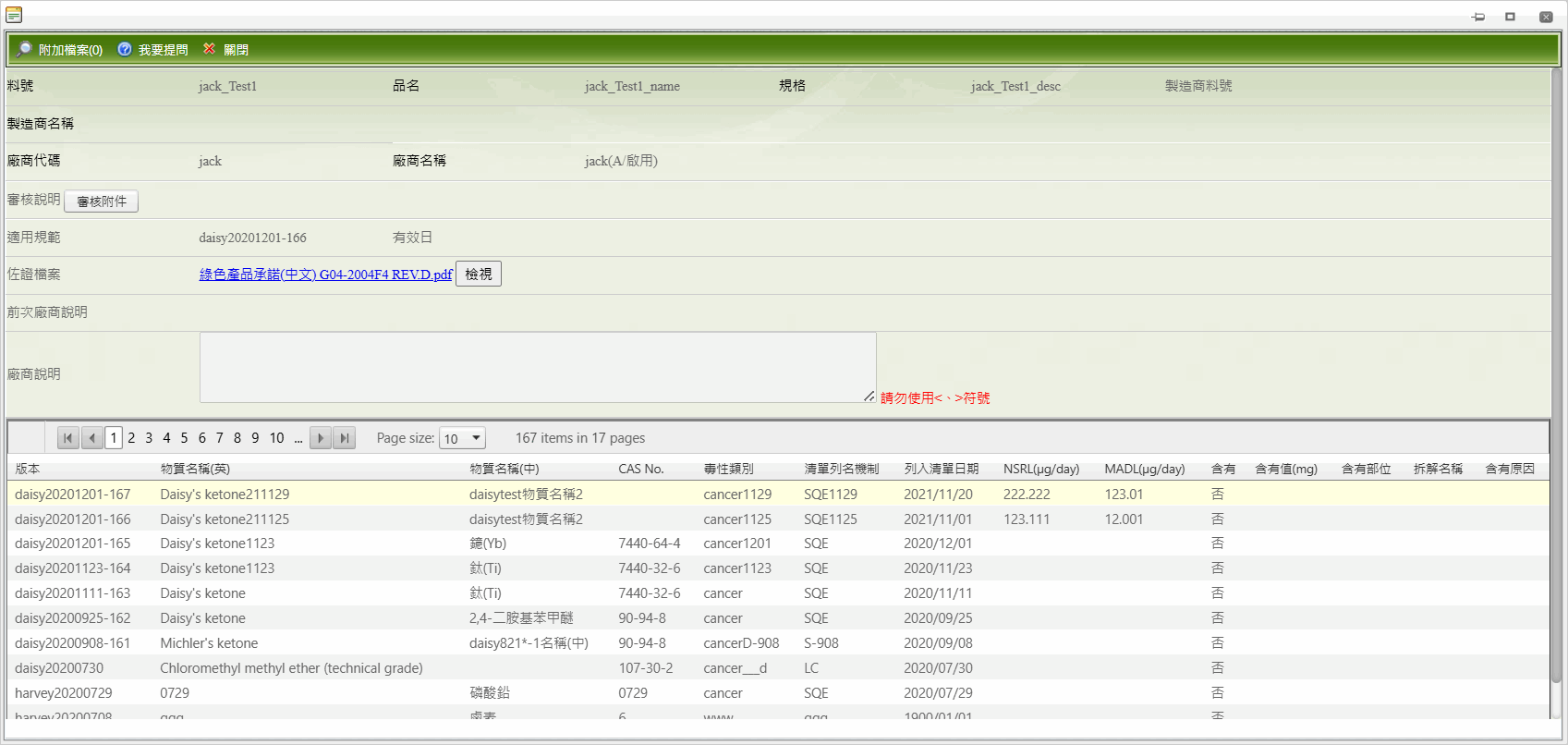Select row harvey20200729
The height and width of the screenshot is (745, 1568).
pyautogui.click(x=778, y=693)
